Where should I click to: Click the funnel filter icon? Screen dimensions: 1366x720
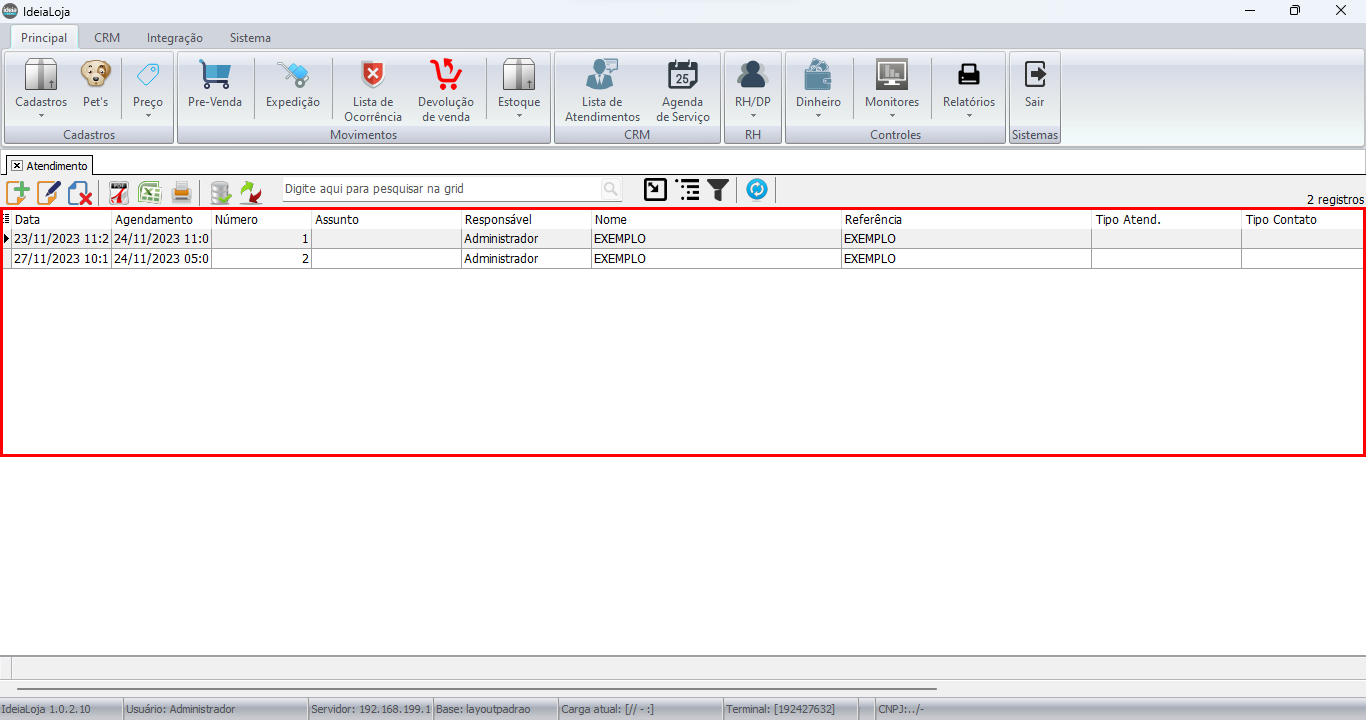(x=718, y=190)
